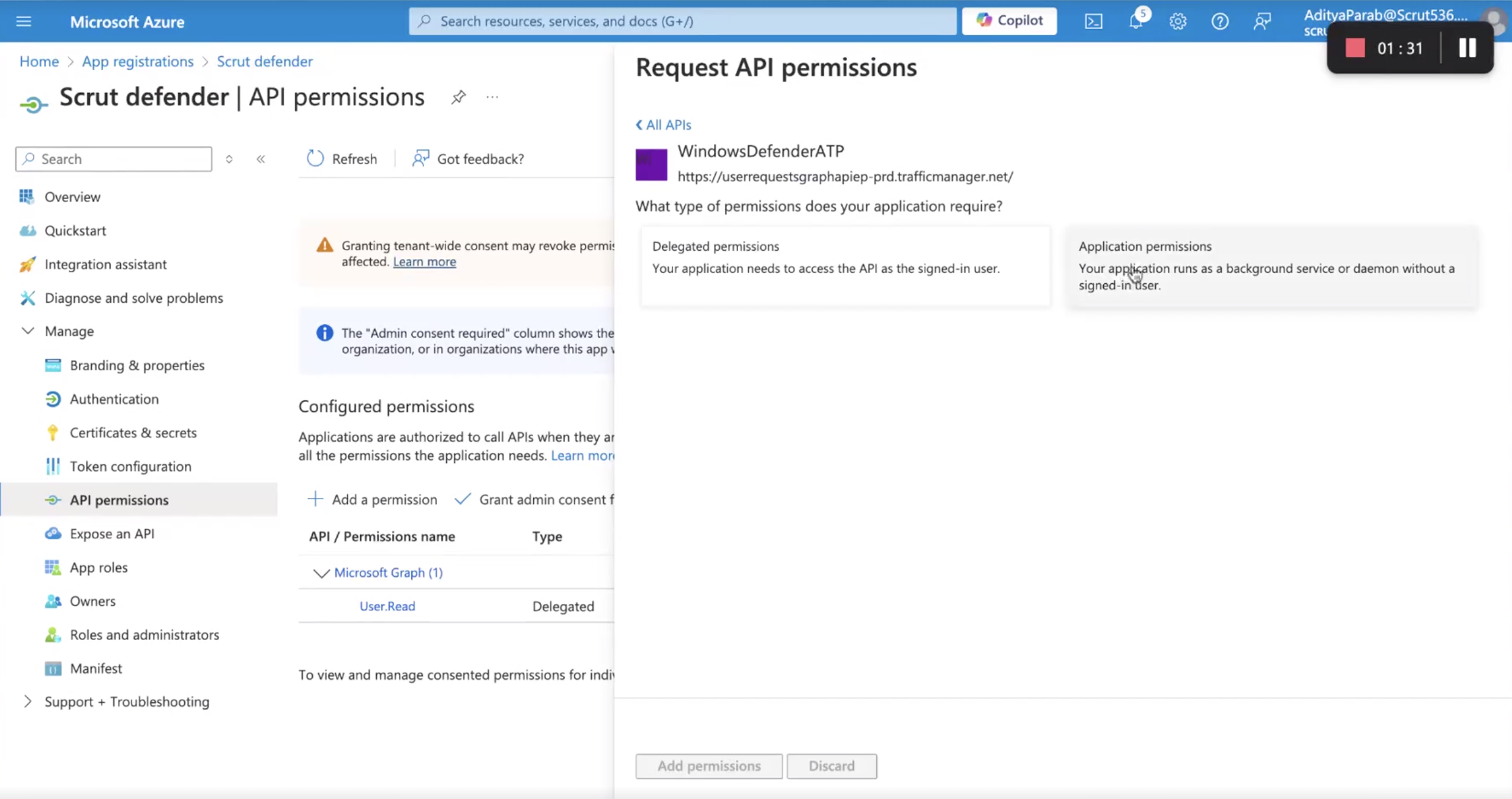Open the portal hamburger menu
The width and height of the screenshot is (1512, 799).
click(x=24, y=21)
